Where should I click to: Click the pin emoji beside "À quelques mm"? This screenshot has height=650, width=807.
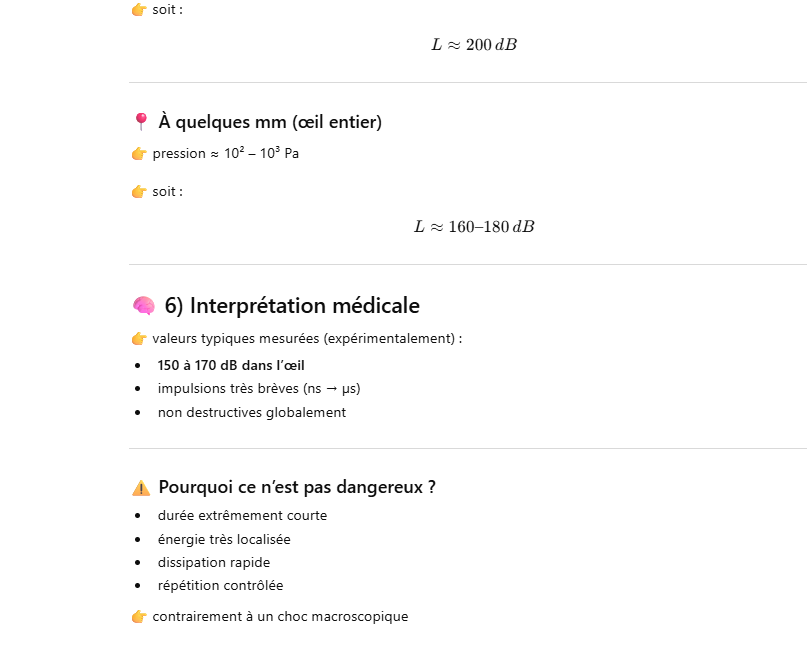click(140, 122)
